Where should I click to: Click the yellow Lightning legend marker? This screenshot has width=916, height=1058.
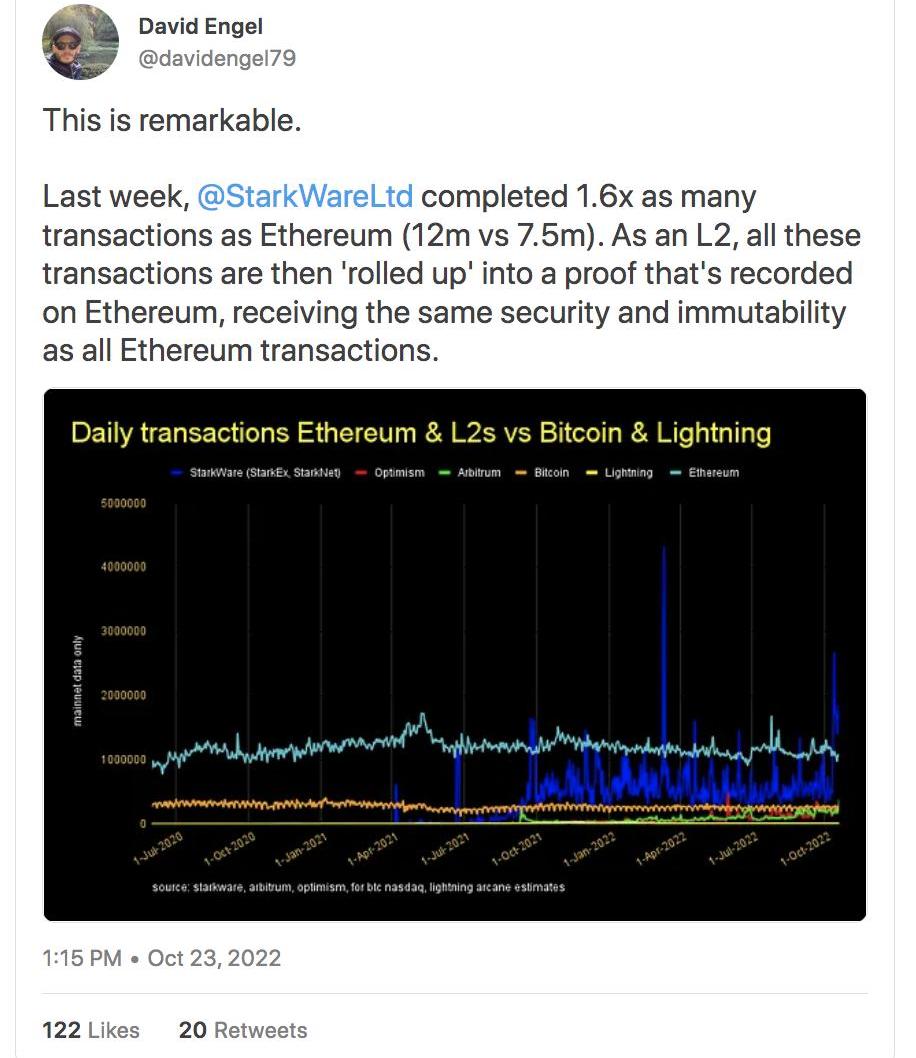coord(592,473)
